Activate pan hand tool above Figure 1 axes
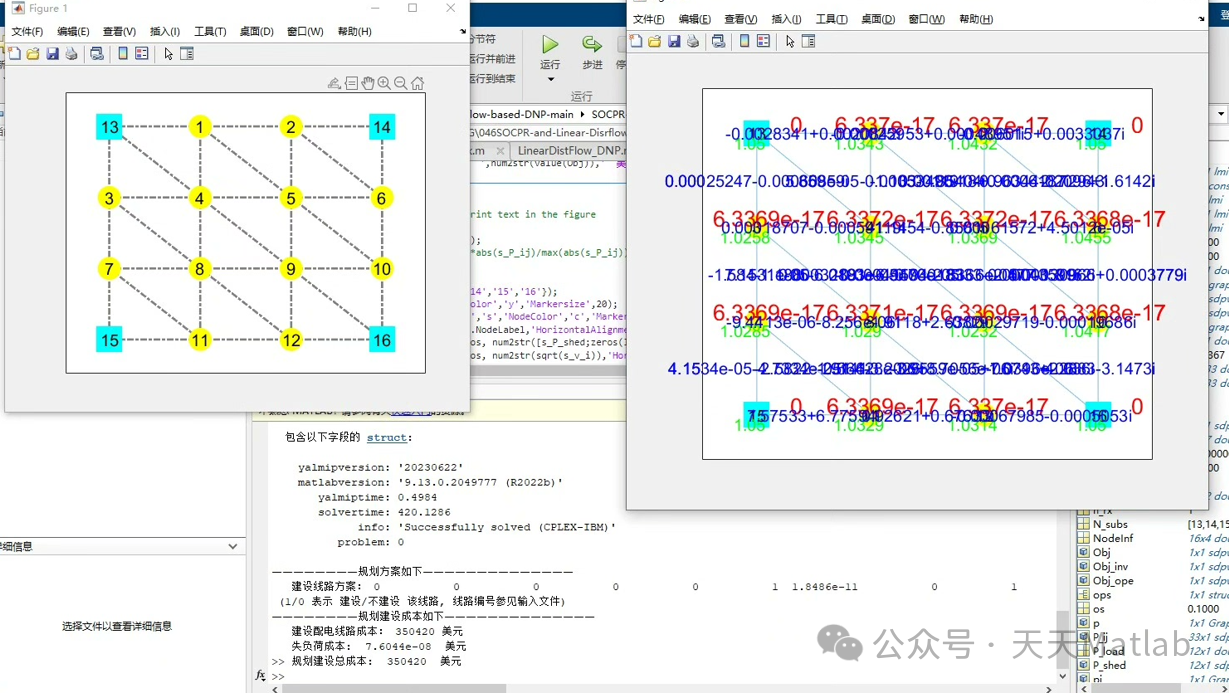Image resolution: width=1229 pixels, height=693 pixels. click(x=368, y=83)
